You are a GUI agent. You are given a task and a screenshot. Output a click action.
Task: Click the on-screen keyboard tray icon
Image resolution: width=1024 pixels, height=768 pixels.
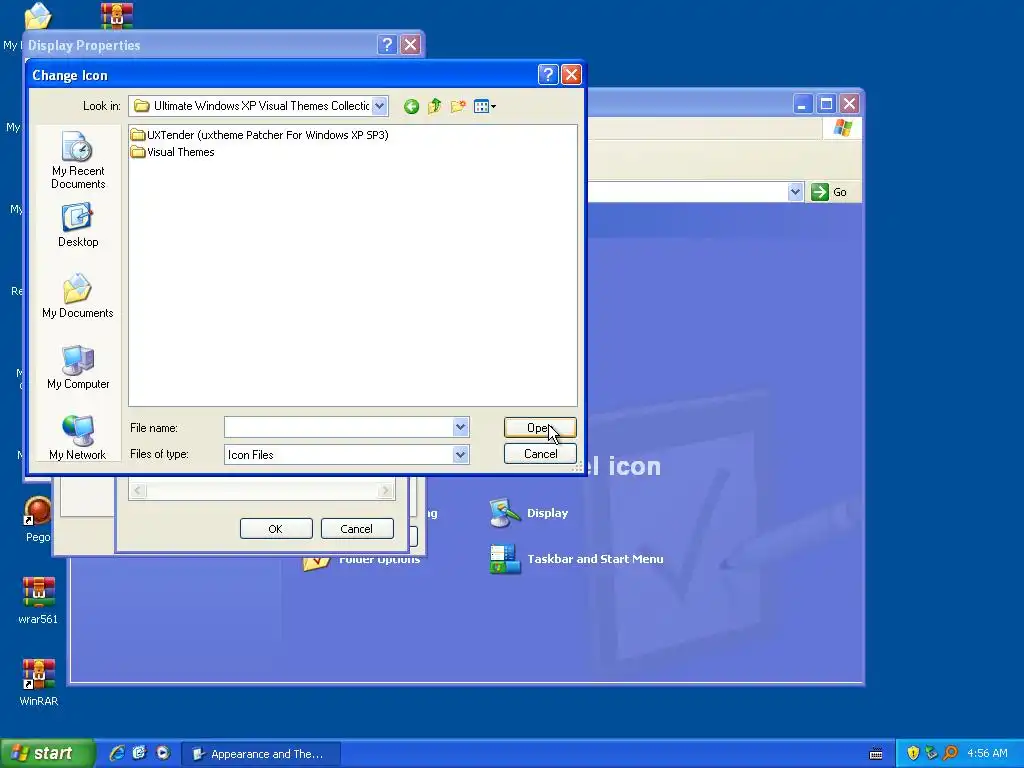[x=876, y=754]
